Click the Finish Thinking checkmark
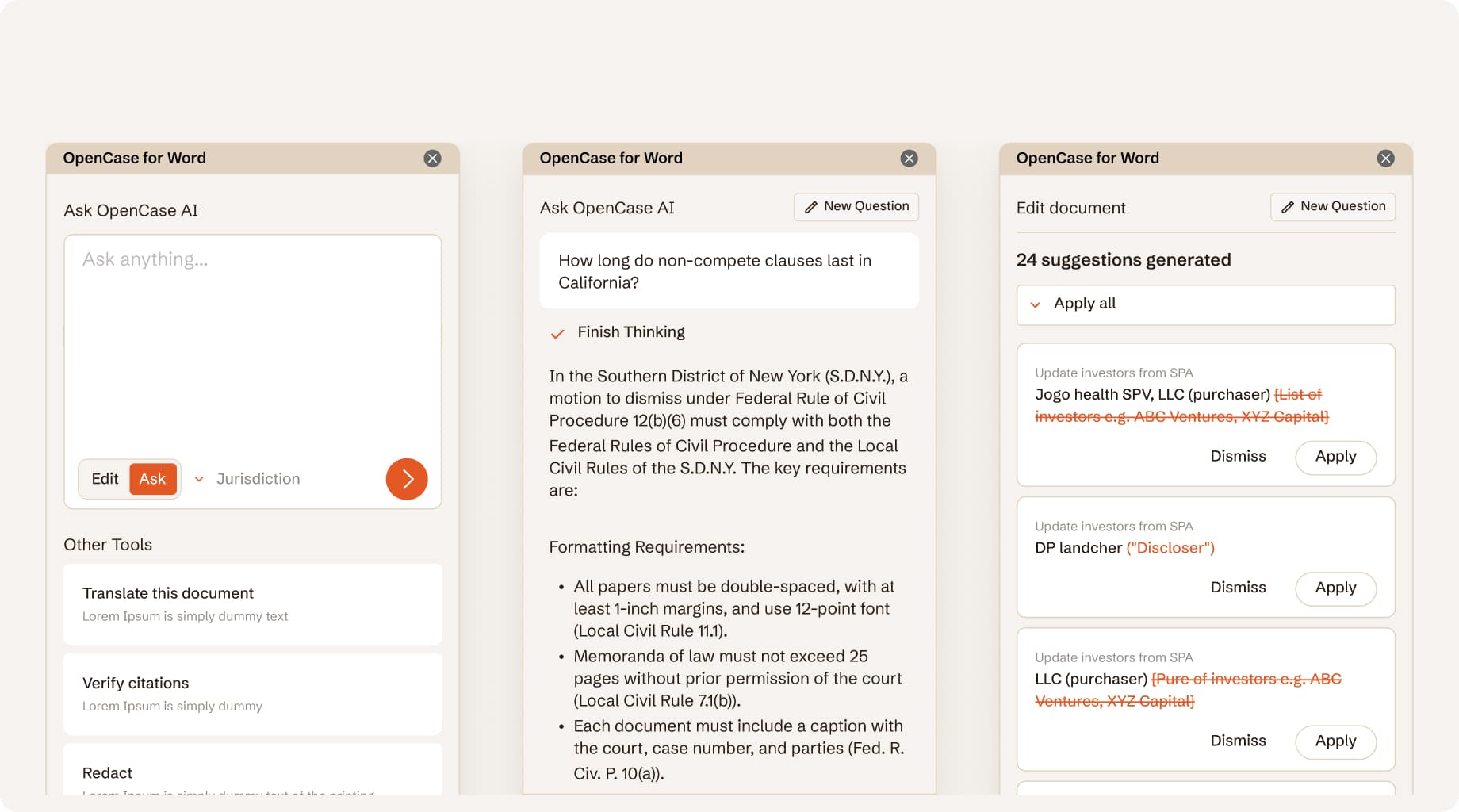 tap(557, 333)
